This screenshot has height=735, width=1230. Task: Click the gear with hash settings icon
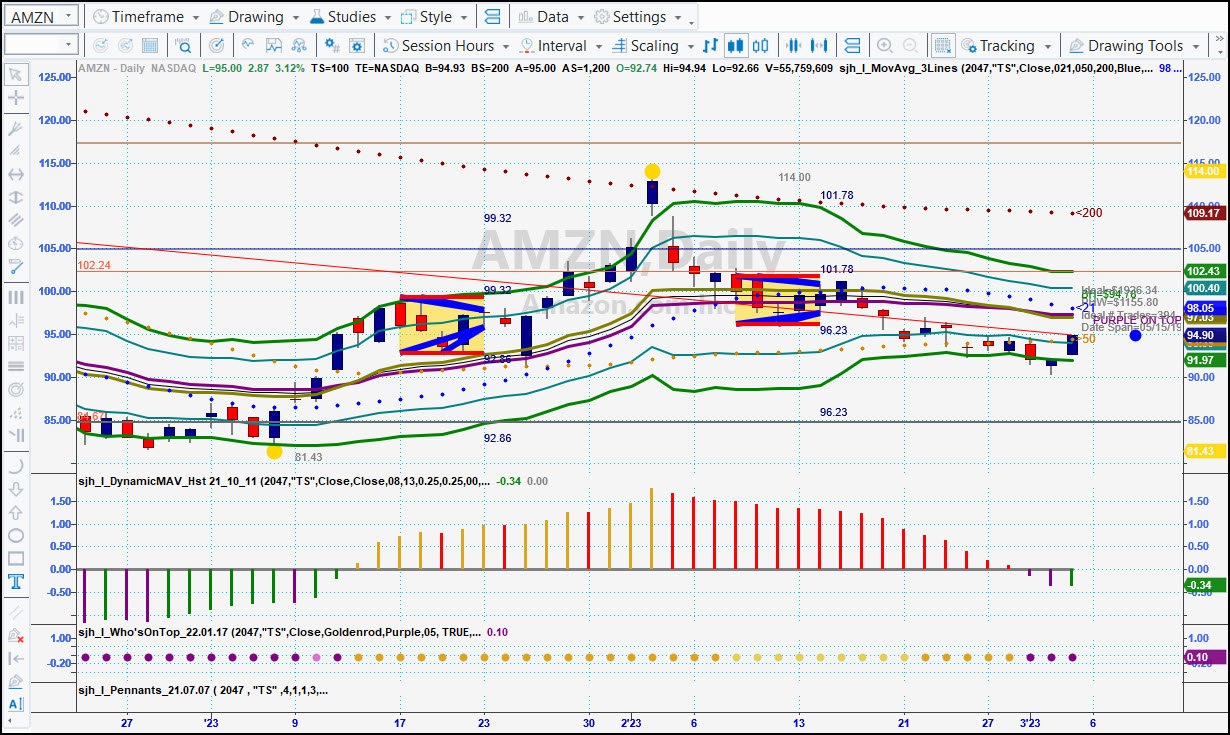coord(332,46)
